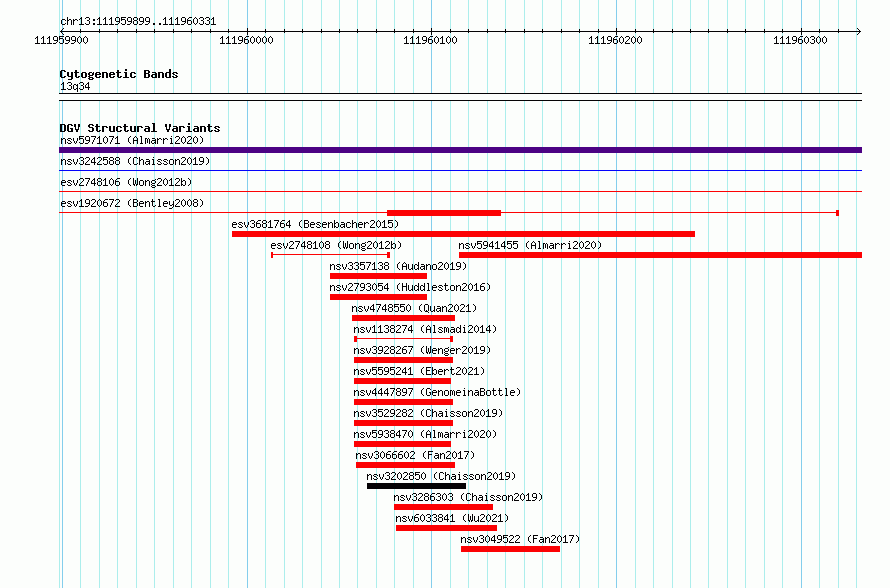Screen dimensions: 890x588
Task: Click the 111959900 ruler position label
Action: [x=61, y=40]
